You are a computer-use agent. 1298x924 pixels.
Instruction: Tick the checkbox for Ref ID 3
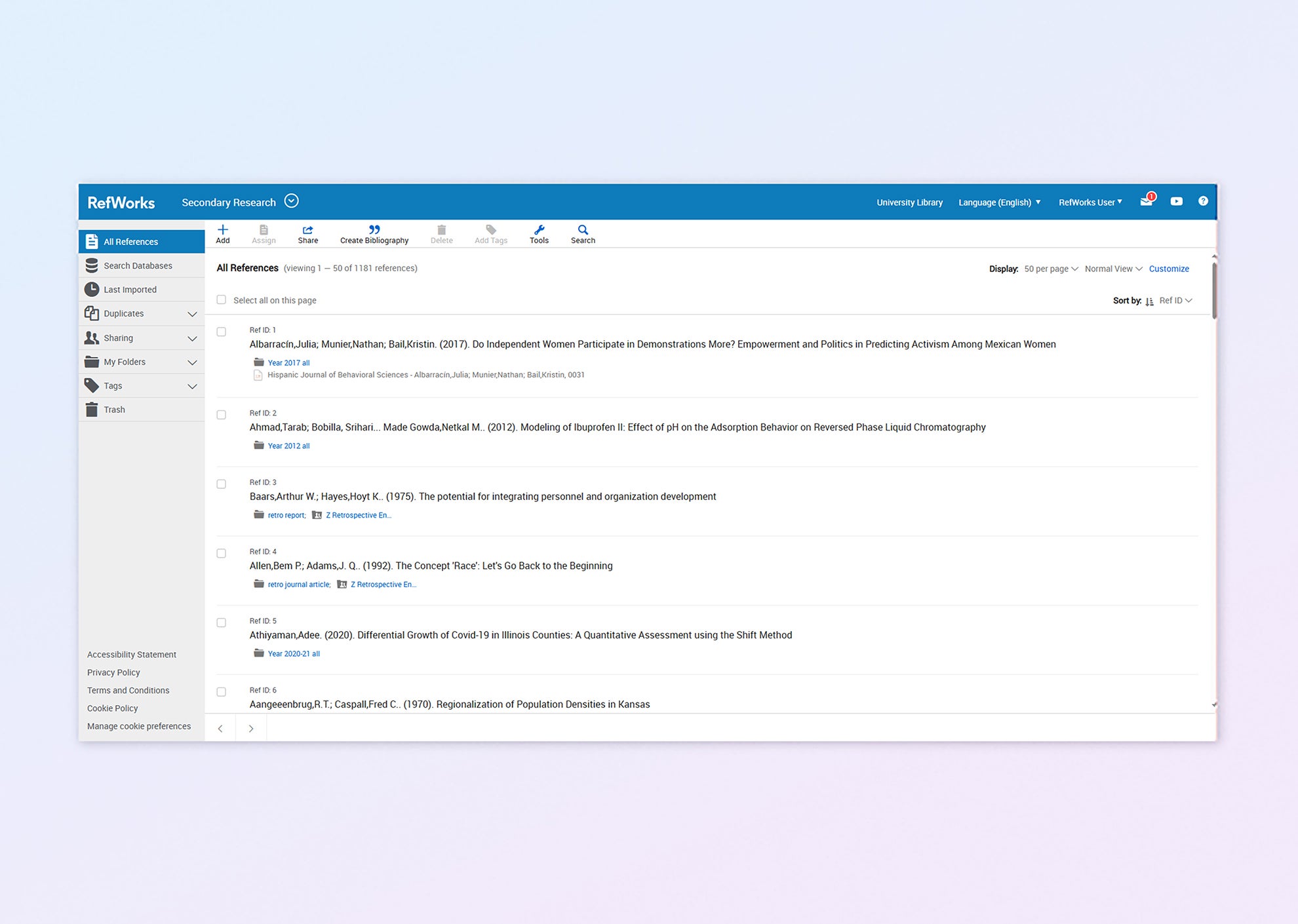coord(222,484)
